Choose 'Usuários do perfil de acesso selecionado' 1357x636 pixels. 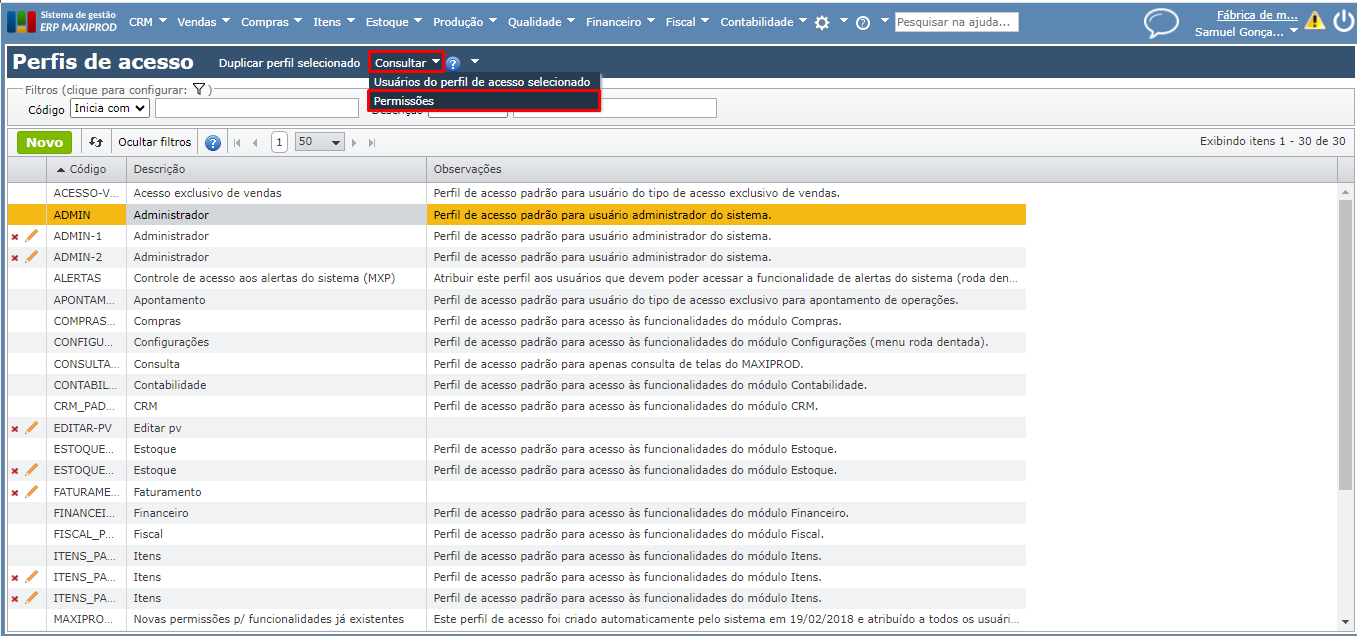[x=483, y=82]
